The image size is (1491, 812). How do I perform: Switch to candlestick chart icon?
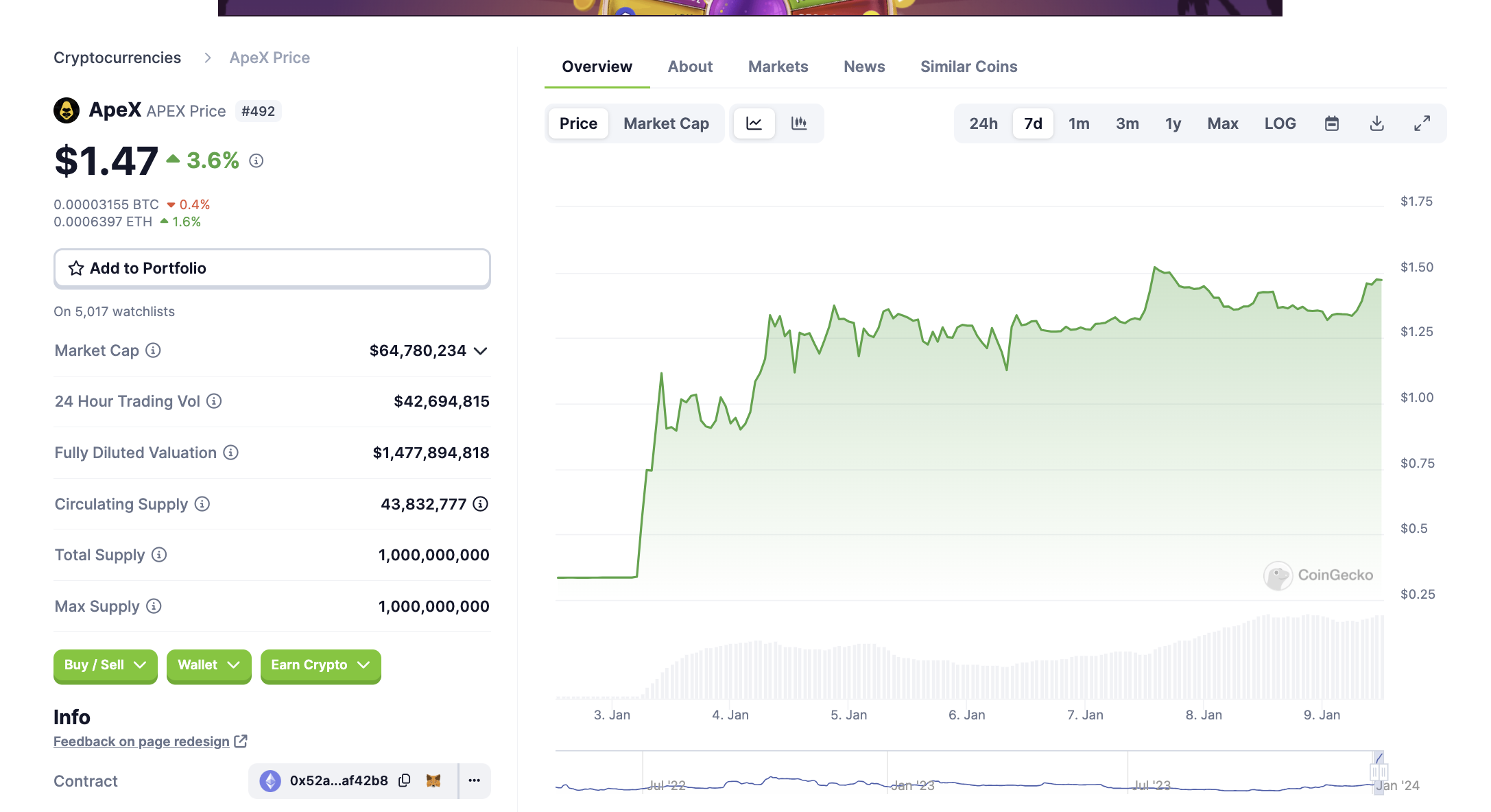click(799, 123)
